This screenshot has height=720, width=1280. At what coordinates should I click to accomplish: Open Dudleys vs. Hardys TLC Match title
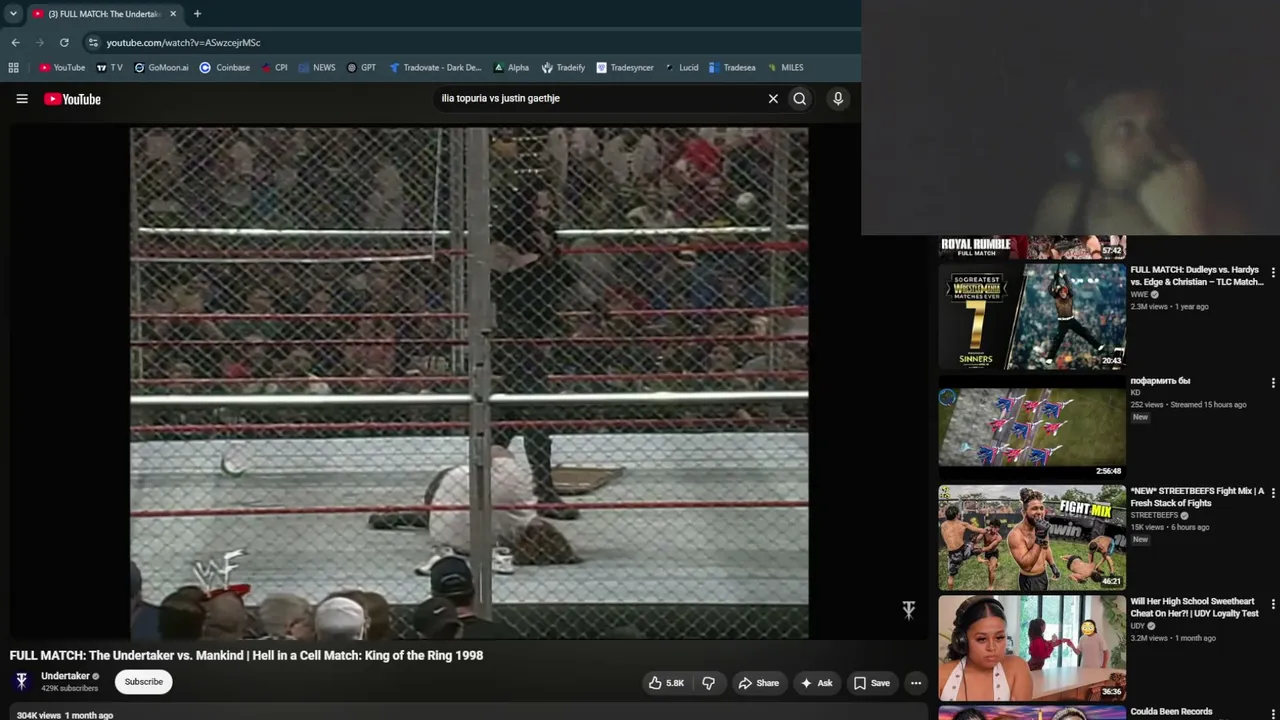tap(1197, 276)
